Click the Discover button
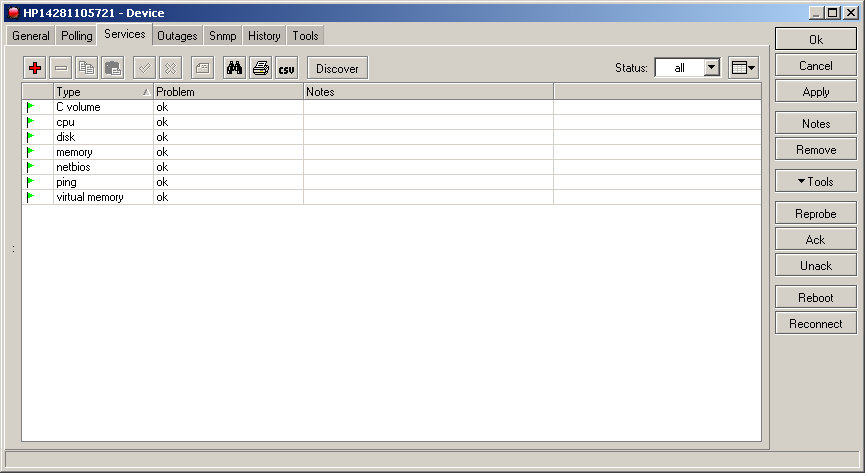This screenshot has width=865, height=473. click(337, 68)
